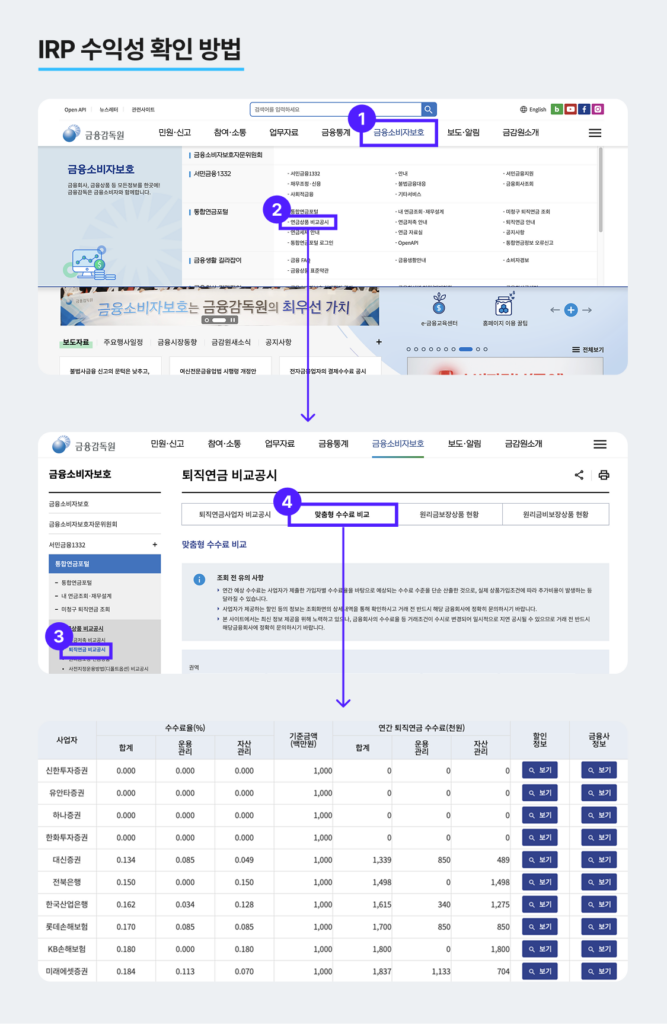
Task: Open the red YouTube icon
Action: pyautogui.click(x=570, y=109)
